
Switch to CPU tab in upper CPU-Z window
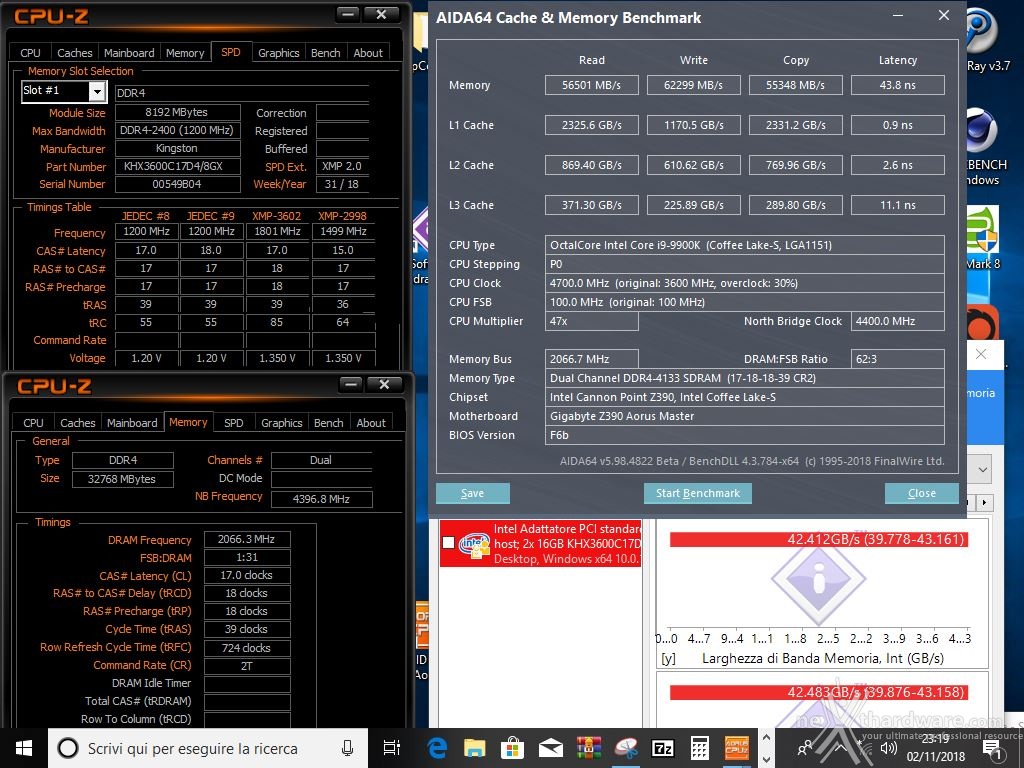pos(30,53)
